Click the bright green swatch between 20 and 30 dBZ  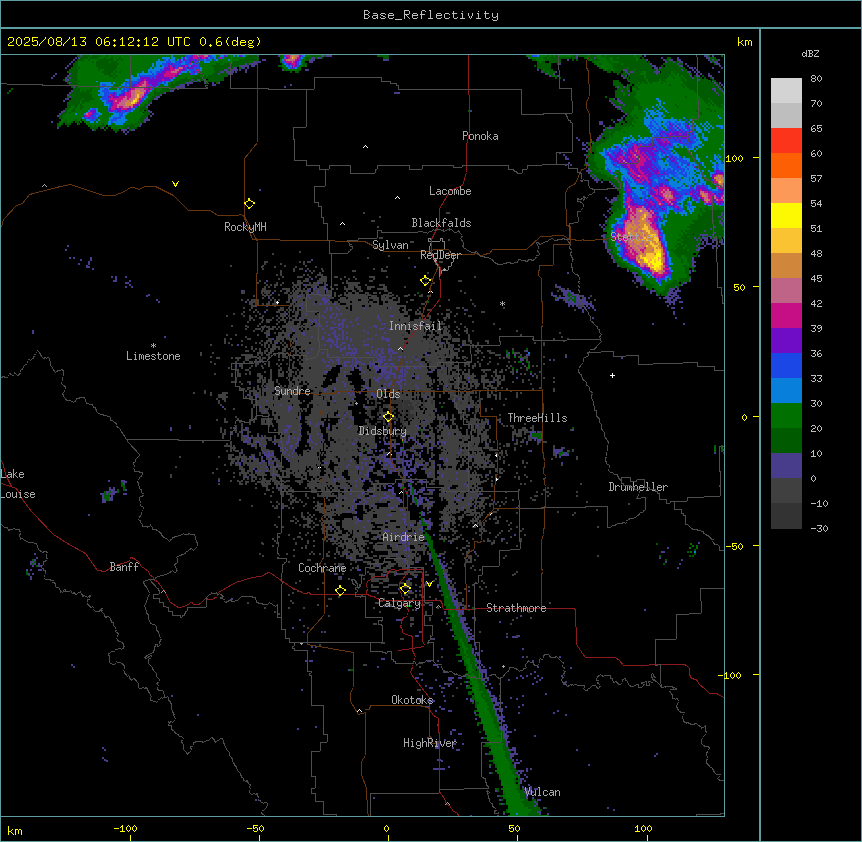(x=786, y=416)
